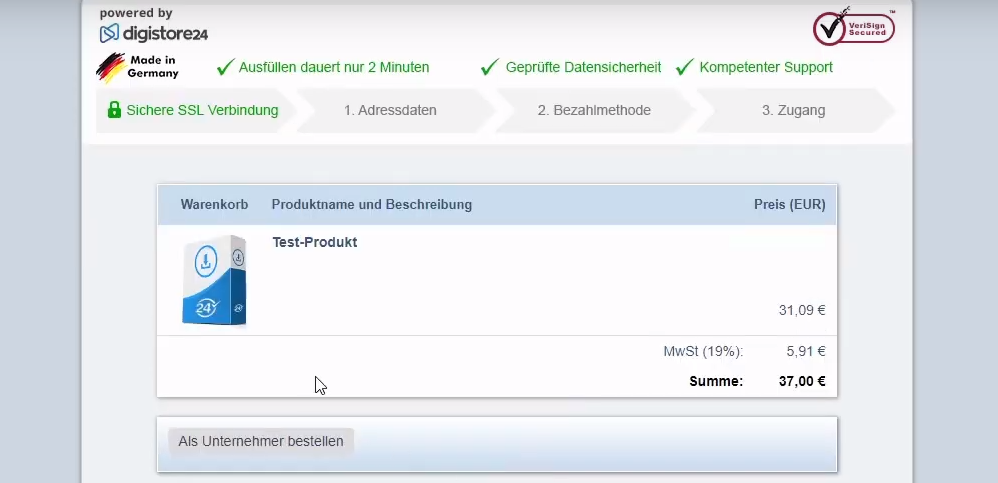Click the checkmark beside Kompetenter Support
This screenshot has width=998, height=483.
684,67
